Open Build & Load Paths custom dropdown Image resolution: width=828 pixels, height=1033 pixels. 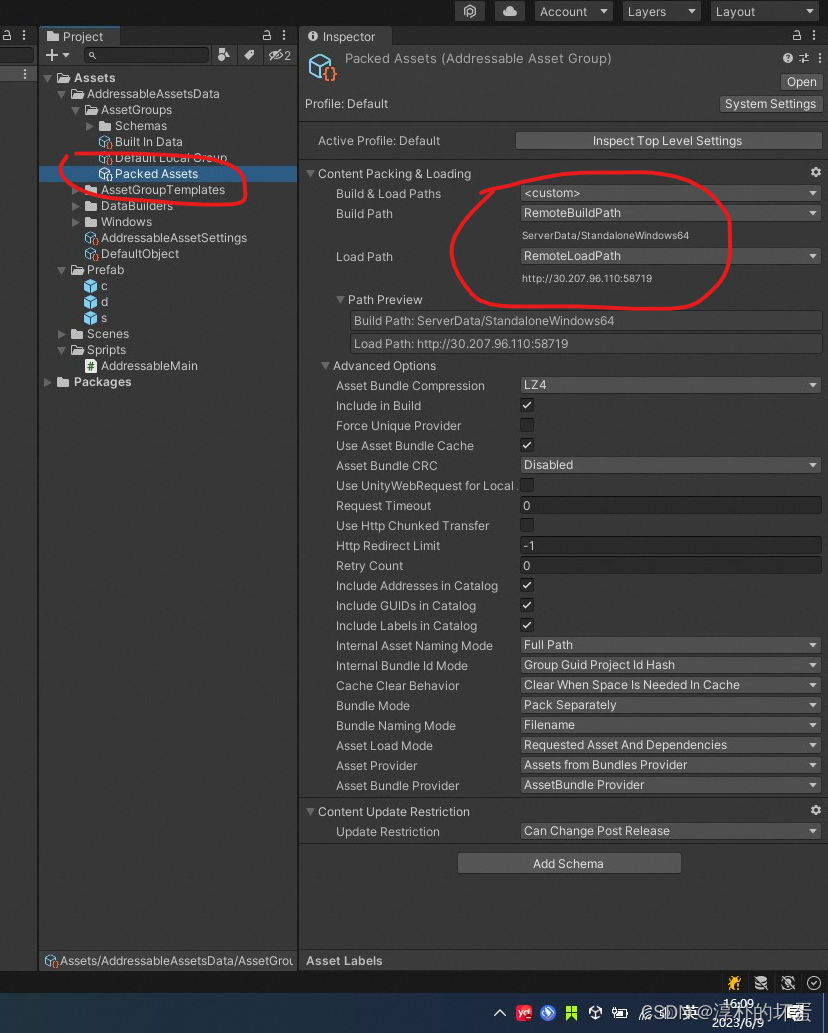pos(671,193)
